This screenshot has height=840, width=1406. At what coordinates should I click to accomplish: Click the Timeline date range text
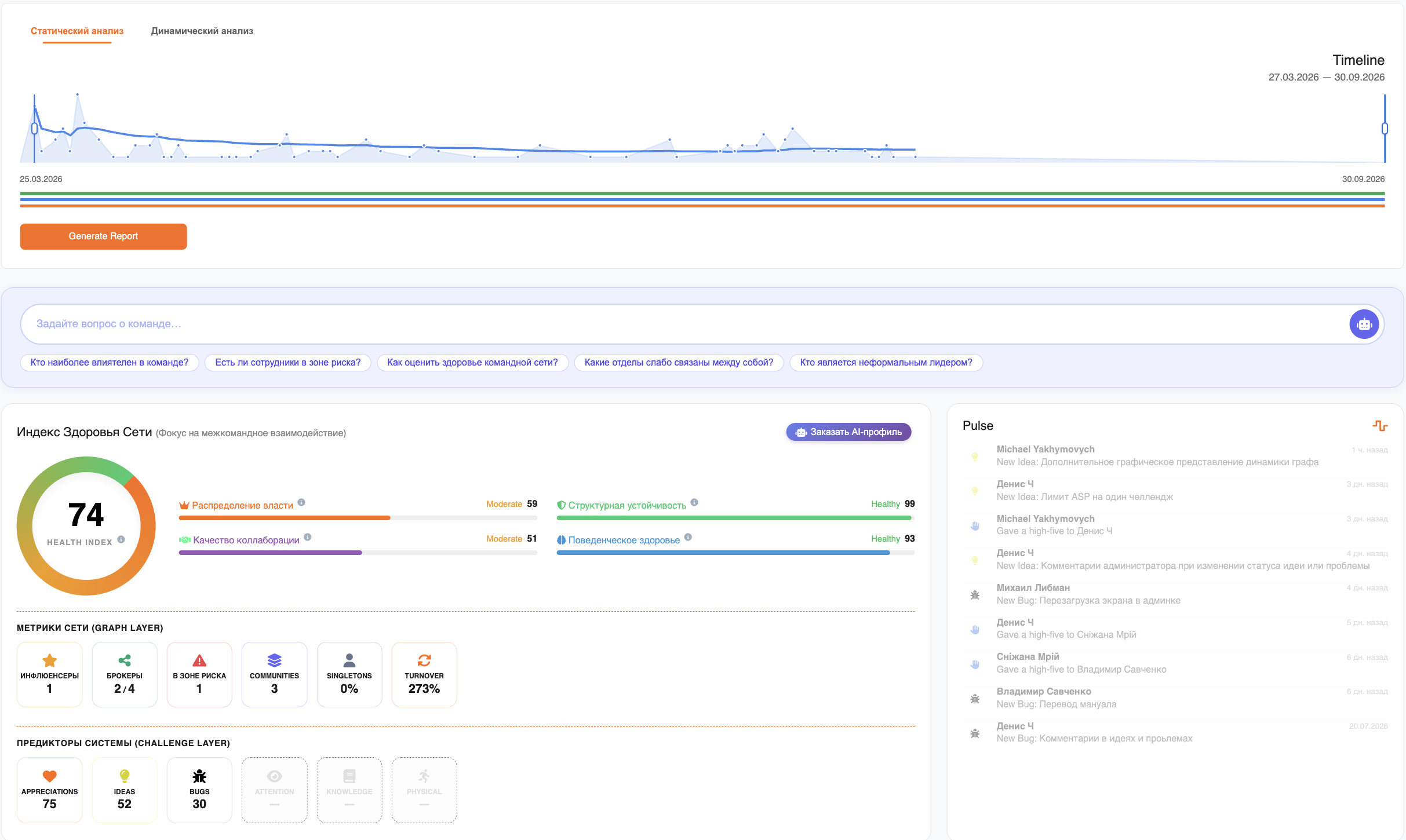pos(1326,77)
